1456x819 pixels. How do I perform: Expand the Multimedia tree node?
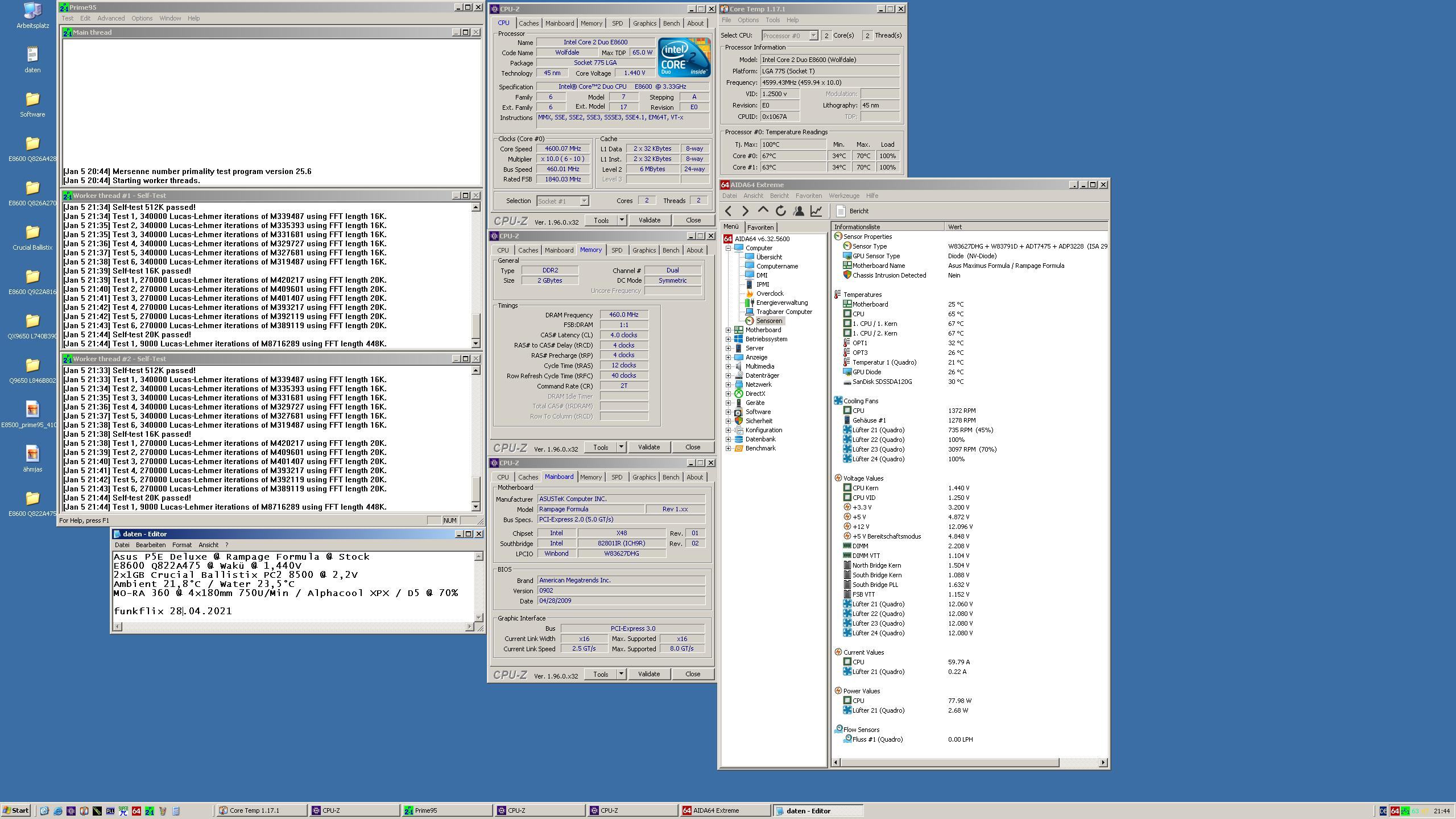(728, 366)
